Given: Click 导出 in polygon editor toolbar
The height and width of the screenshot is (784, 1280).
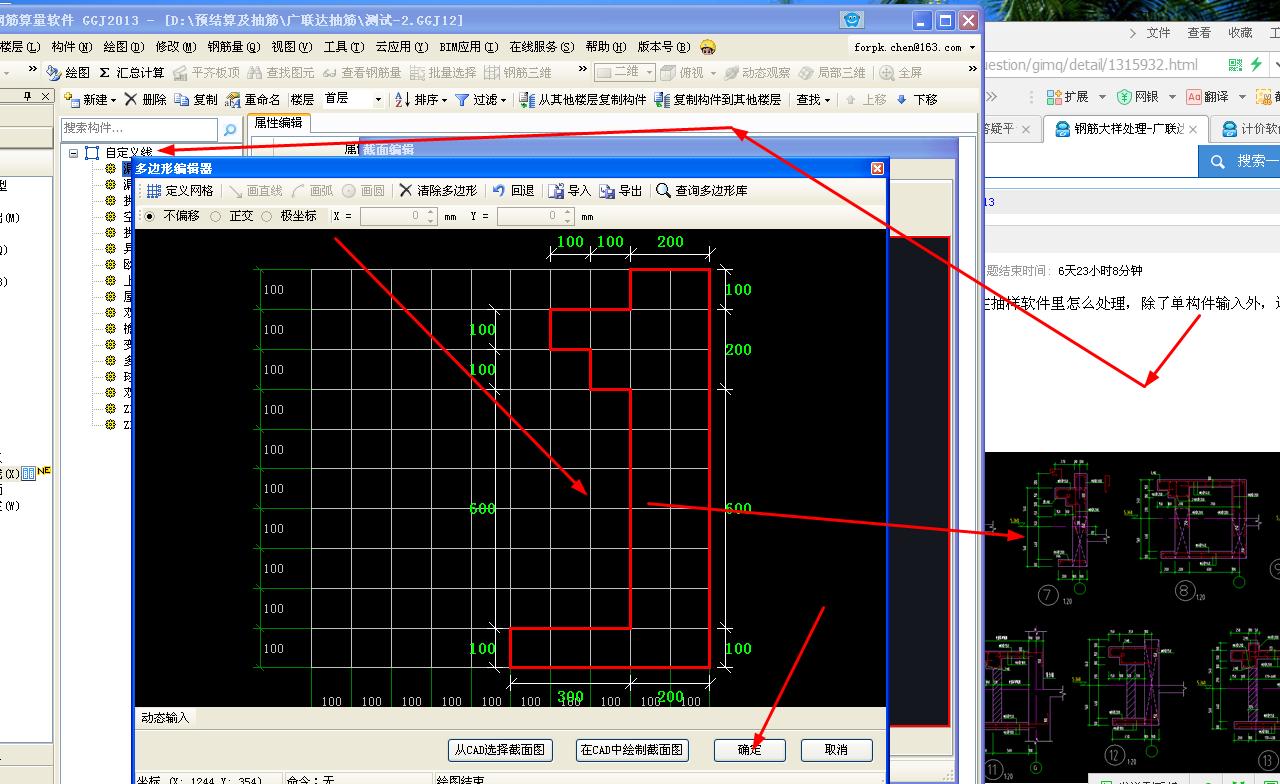Looking at the screenshot, I should [620, 190].
